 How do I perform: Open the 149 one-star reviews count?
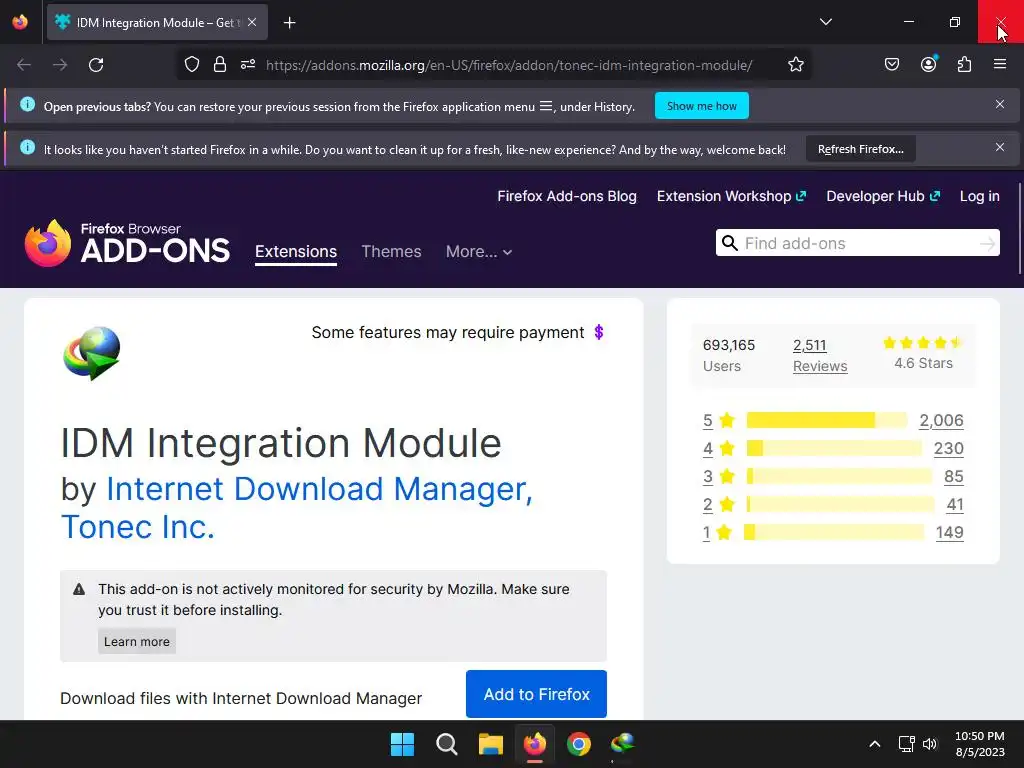[x=950, y=533]
